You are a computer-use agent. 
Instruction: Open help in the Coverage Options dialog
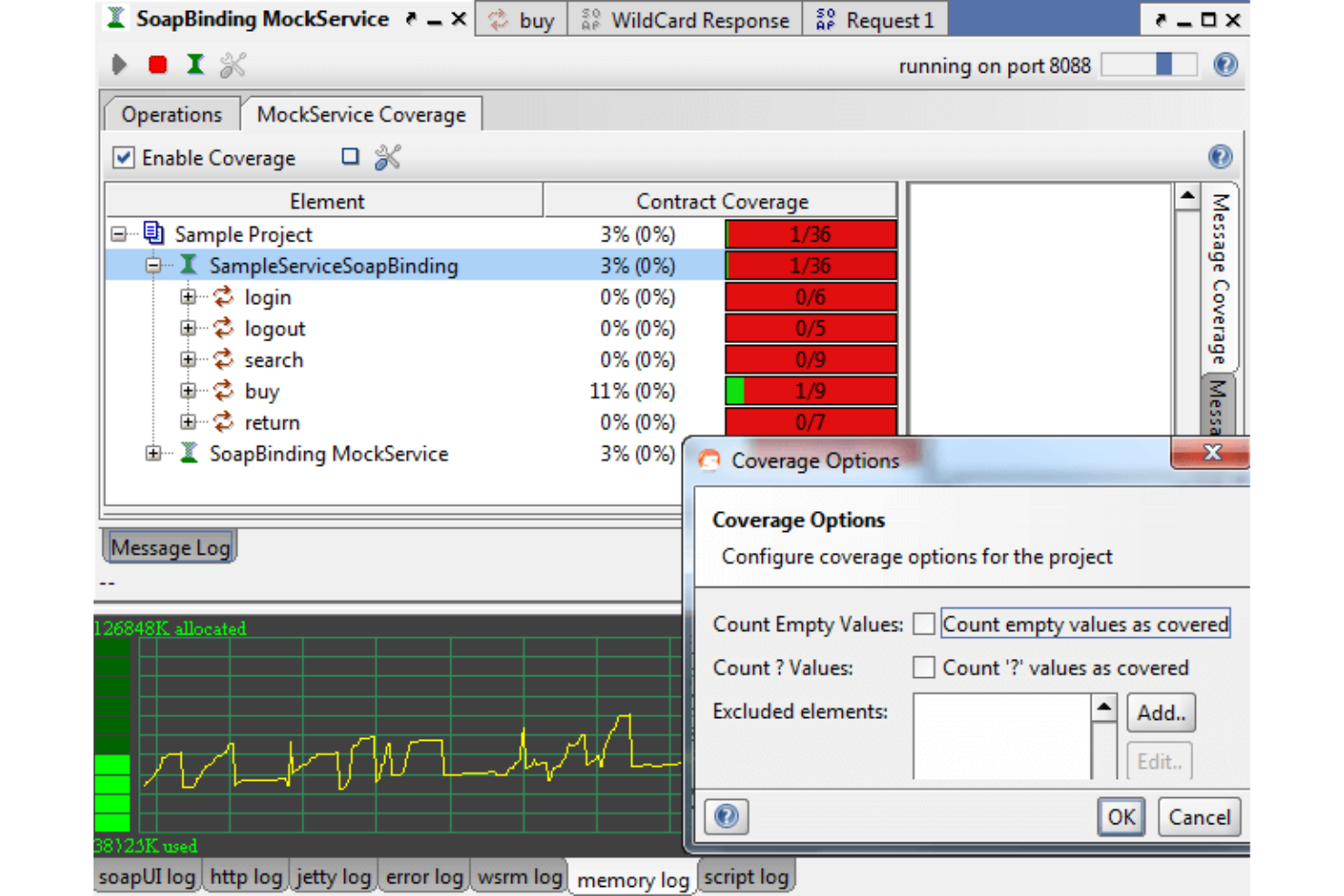(726, 816)
